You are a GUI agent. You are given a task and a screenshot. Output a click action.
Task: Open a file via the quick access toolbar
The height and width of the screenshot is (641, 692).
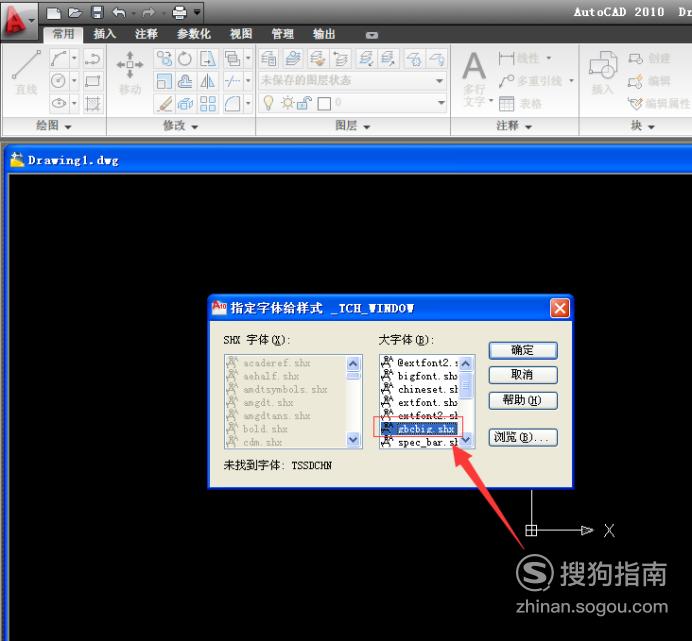[x=75, y=13]
